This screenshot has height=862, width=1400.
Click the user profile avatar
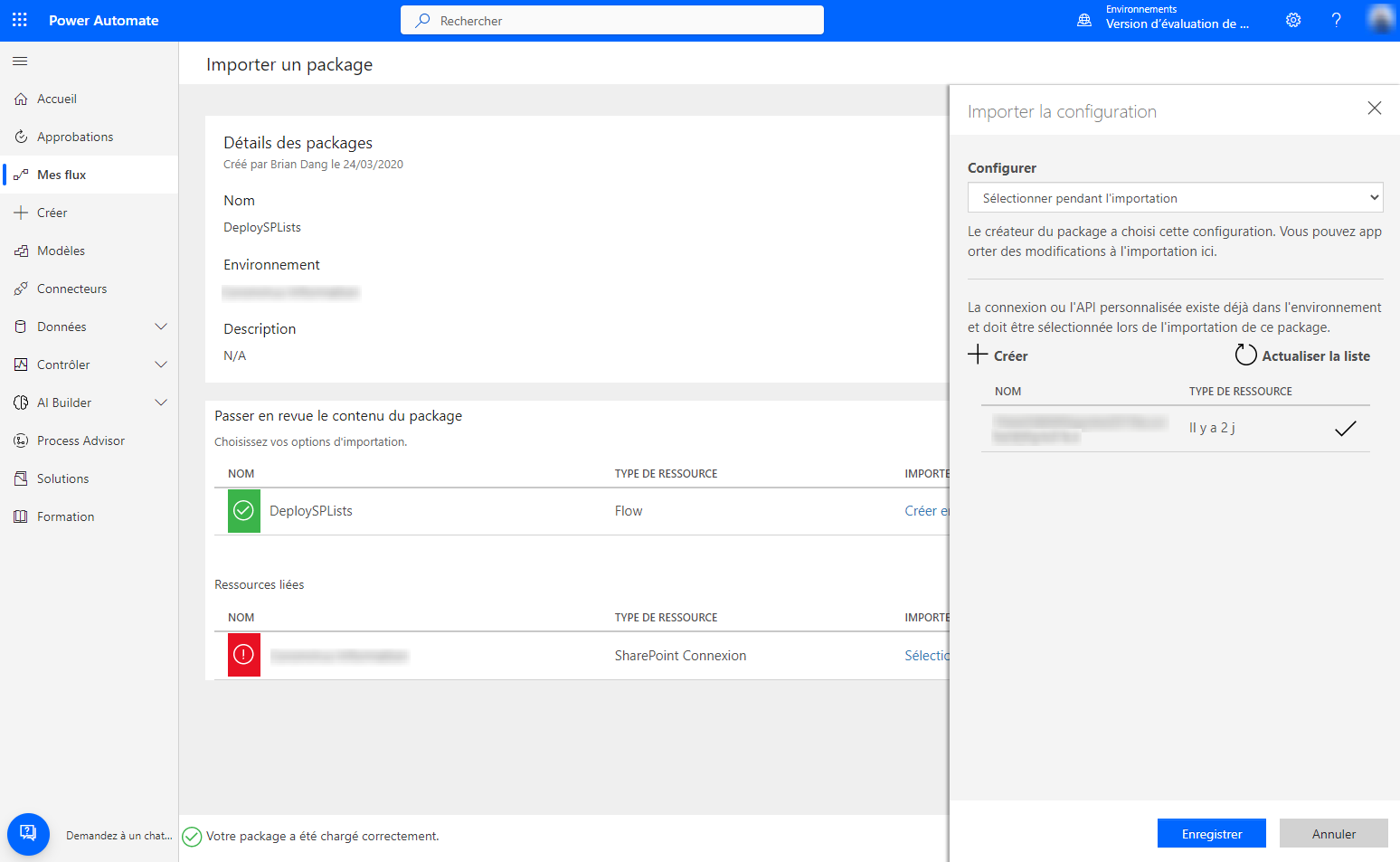1381,20
